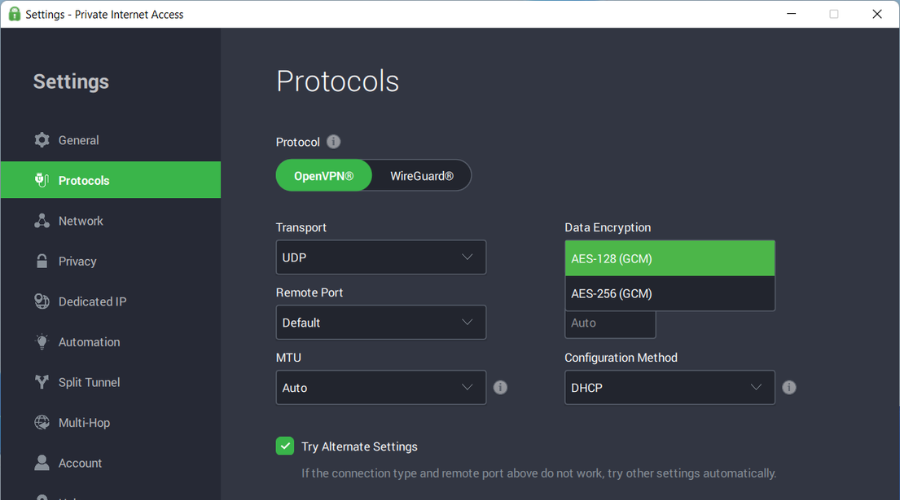
Task: Click the Privacy padlock icon
Action: 42,261
